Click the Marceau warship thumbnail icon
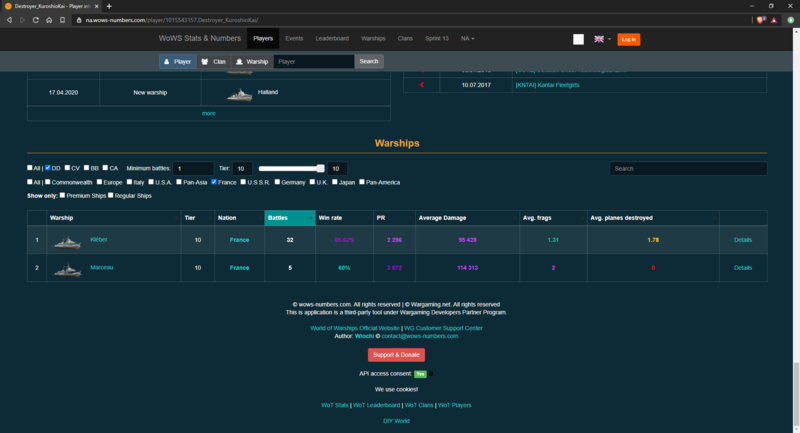800x433 pixels. point(67,269)
